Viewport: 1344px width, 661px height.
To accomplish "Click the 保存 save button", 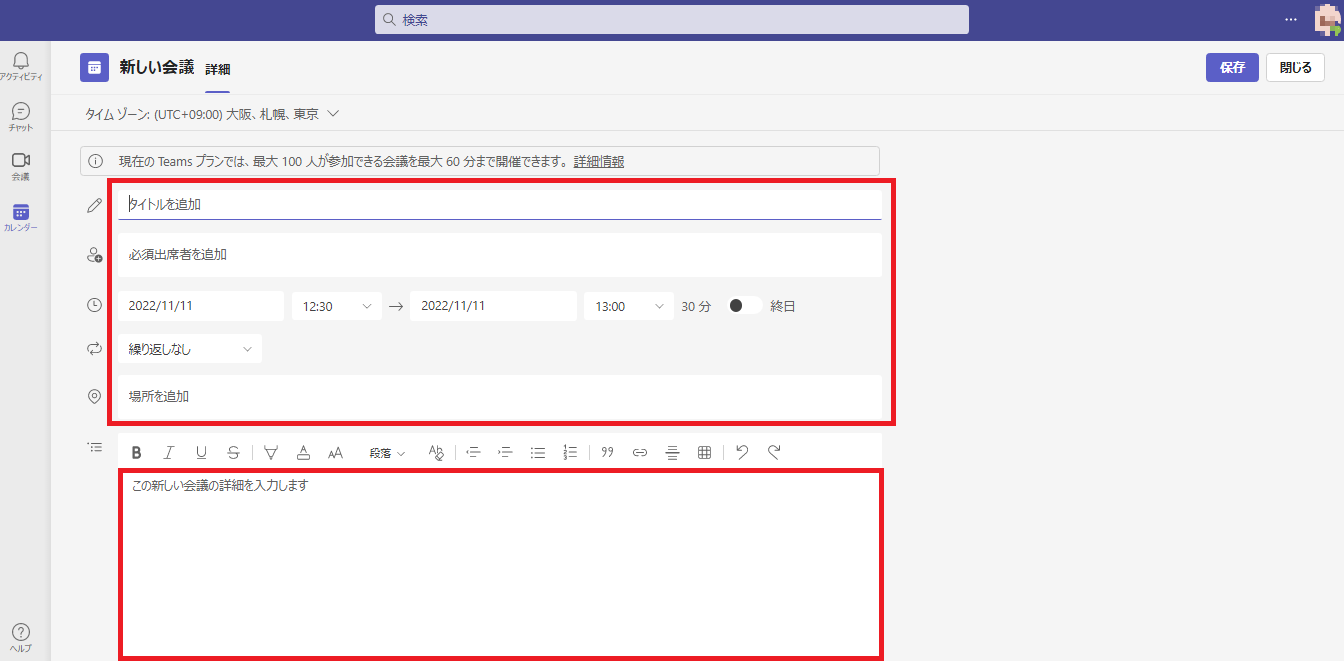I will pyautogui.click(x=1232, y=68).
